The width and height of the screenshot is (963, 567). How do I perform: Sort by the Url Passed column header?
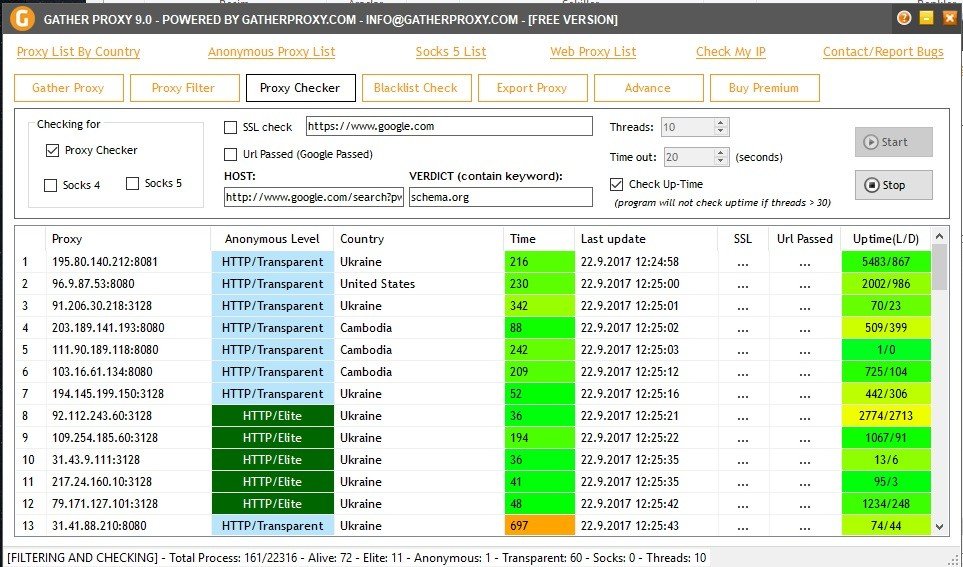(x=805, y=239)
